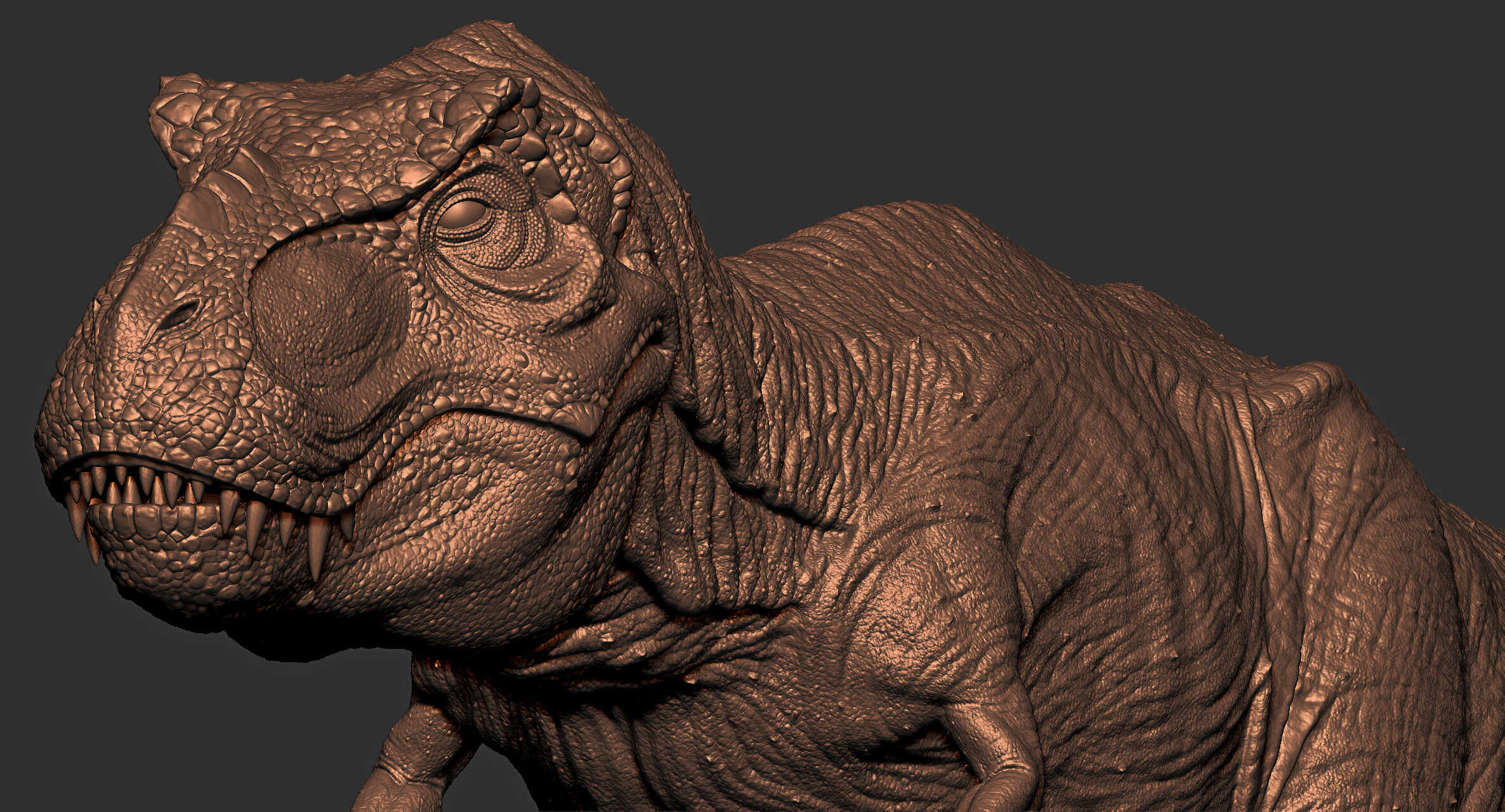Click the dinosaur's nostril opening
The width and height of the screenshot is (1505, 812).
(181, 313)
